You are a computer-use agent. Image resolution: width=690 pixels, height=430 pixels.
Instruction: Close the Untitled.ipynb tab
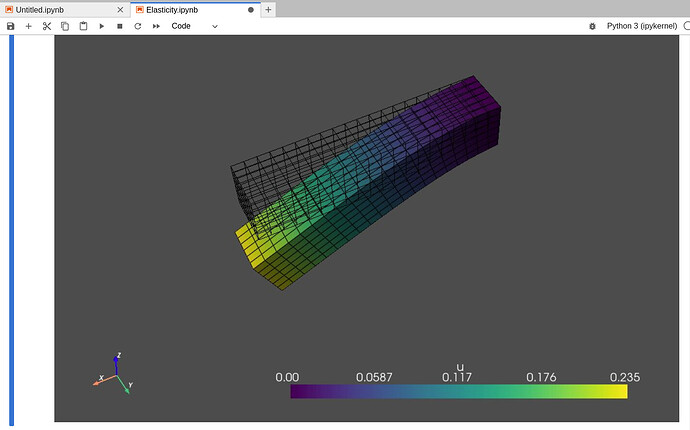coord(120,10)
